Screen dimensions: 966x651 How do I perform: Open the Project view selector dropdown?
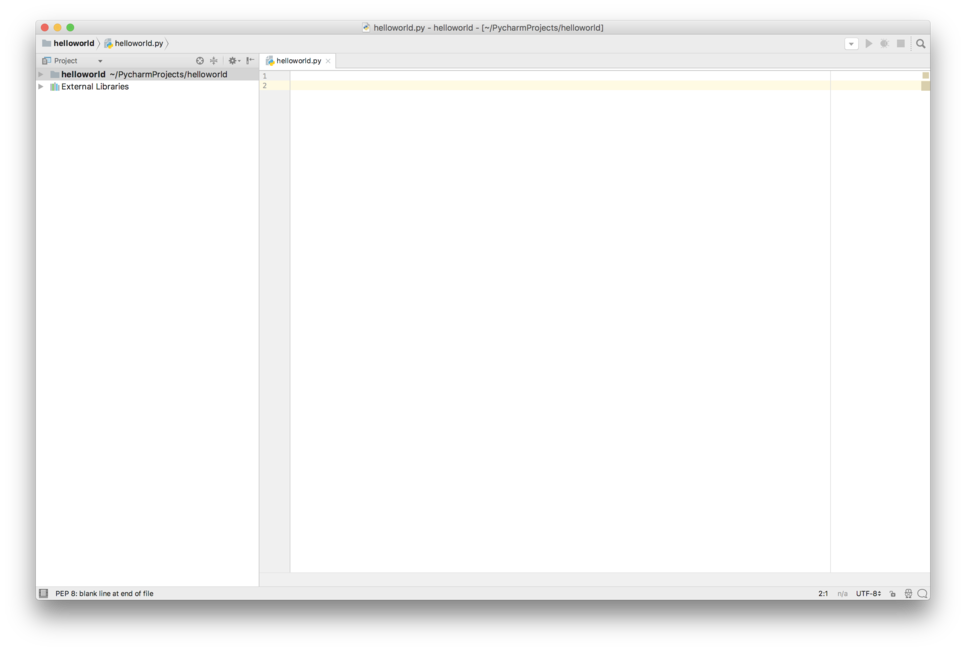(x=100, y=61)
